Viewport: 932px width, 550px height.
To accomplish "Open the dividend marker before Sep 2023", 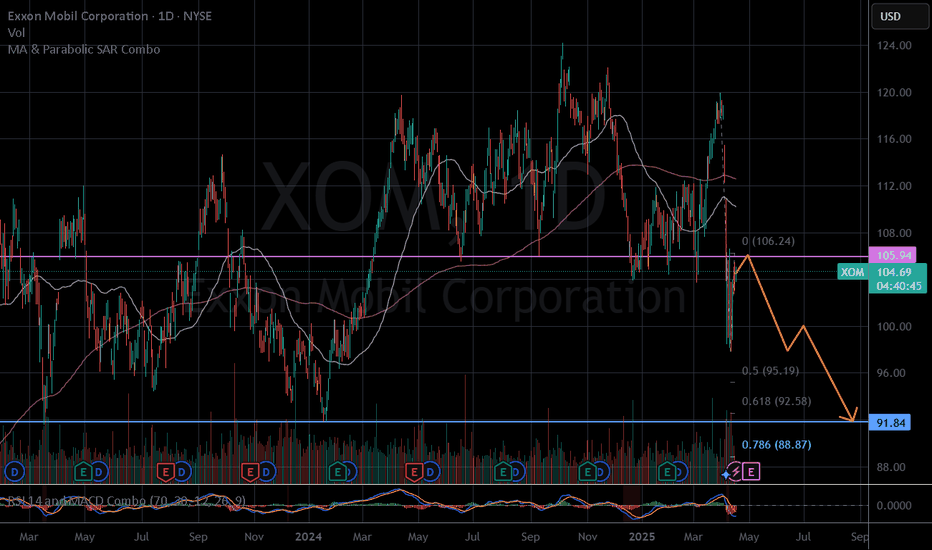I will click(181, 473).
